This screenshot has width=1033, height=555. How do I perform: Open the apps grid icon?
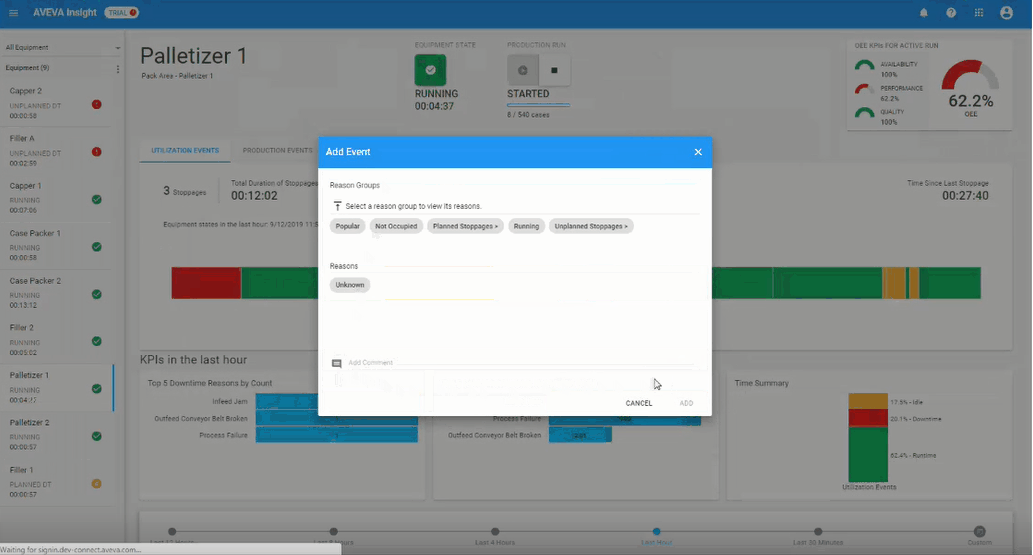pyautogui.click(x=978, y=13)
